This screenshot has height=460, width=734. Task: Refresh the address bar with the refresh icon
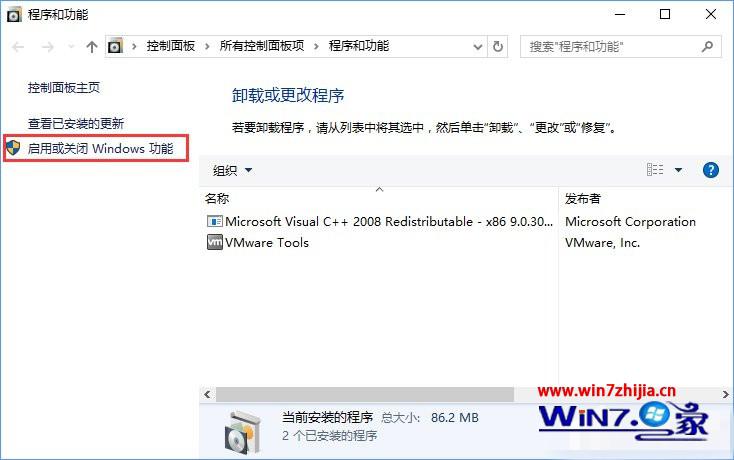point(498,46)
